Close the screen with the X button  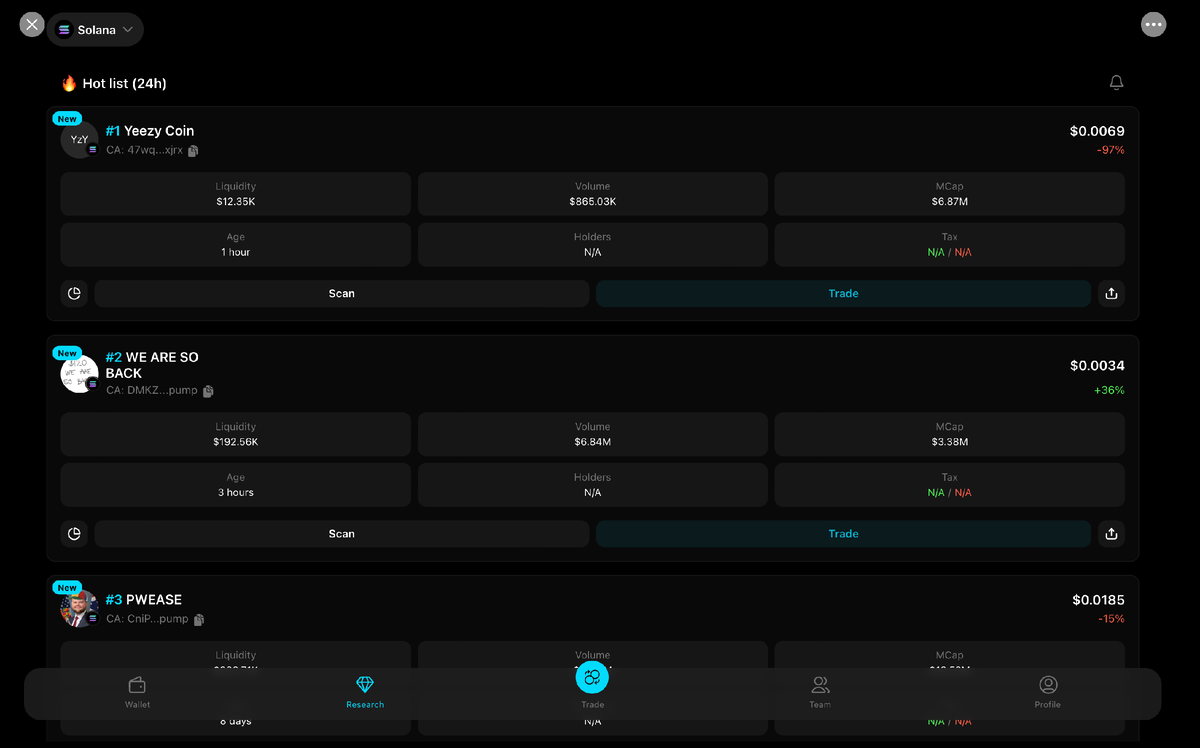32,25
